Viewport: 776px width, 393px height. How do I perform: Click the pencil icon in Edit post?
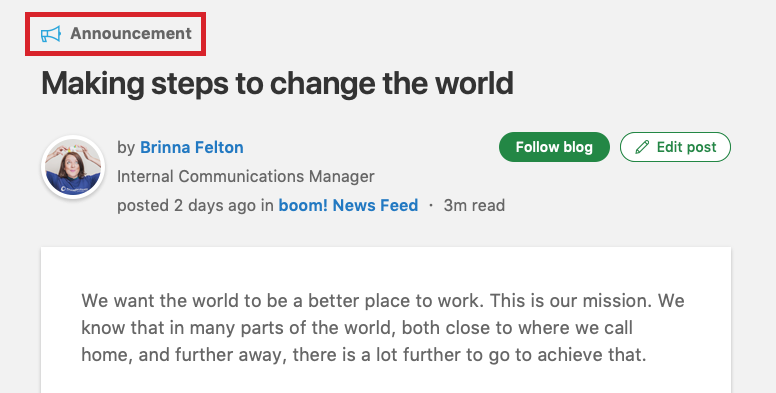642,147
